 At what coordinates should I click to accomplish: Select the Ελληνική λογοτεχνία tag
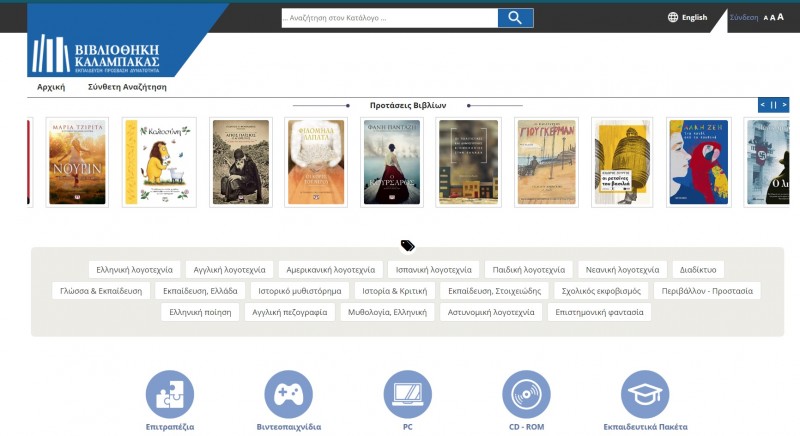coord(135,269)
